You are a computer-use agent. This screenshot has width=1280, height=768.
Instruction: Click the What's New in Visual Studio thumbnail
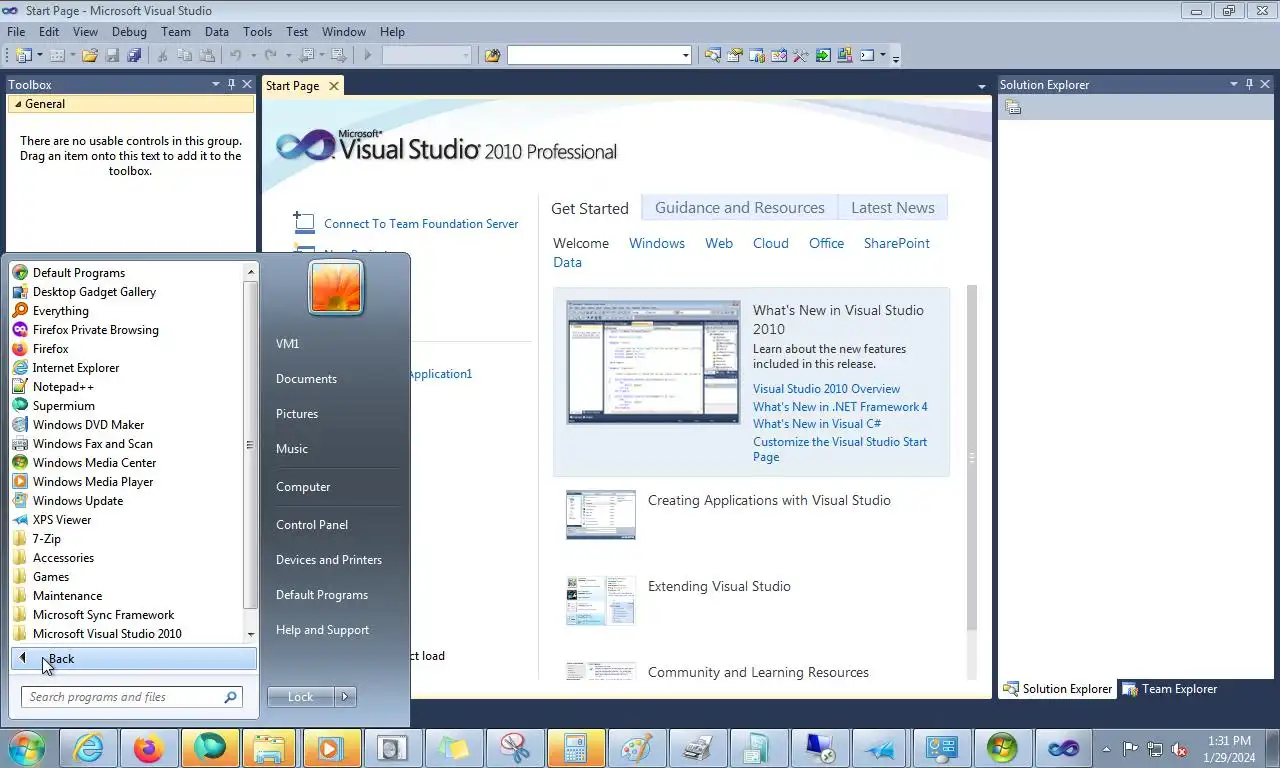(x=654, y=362)
